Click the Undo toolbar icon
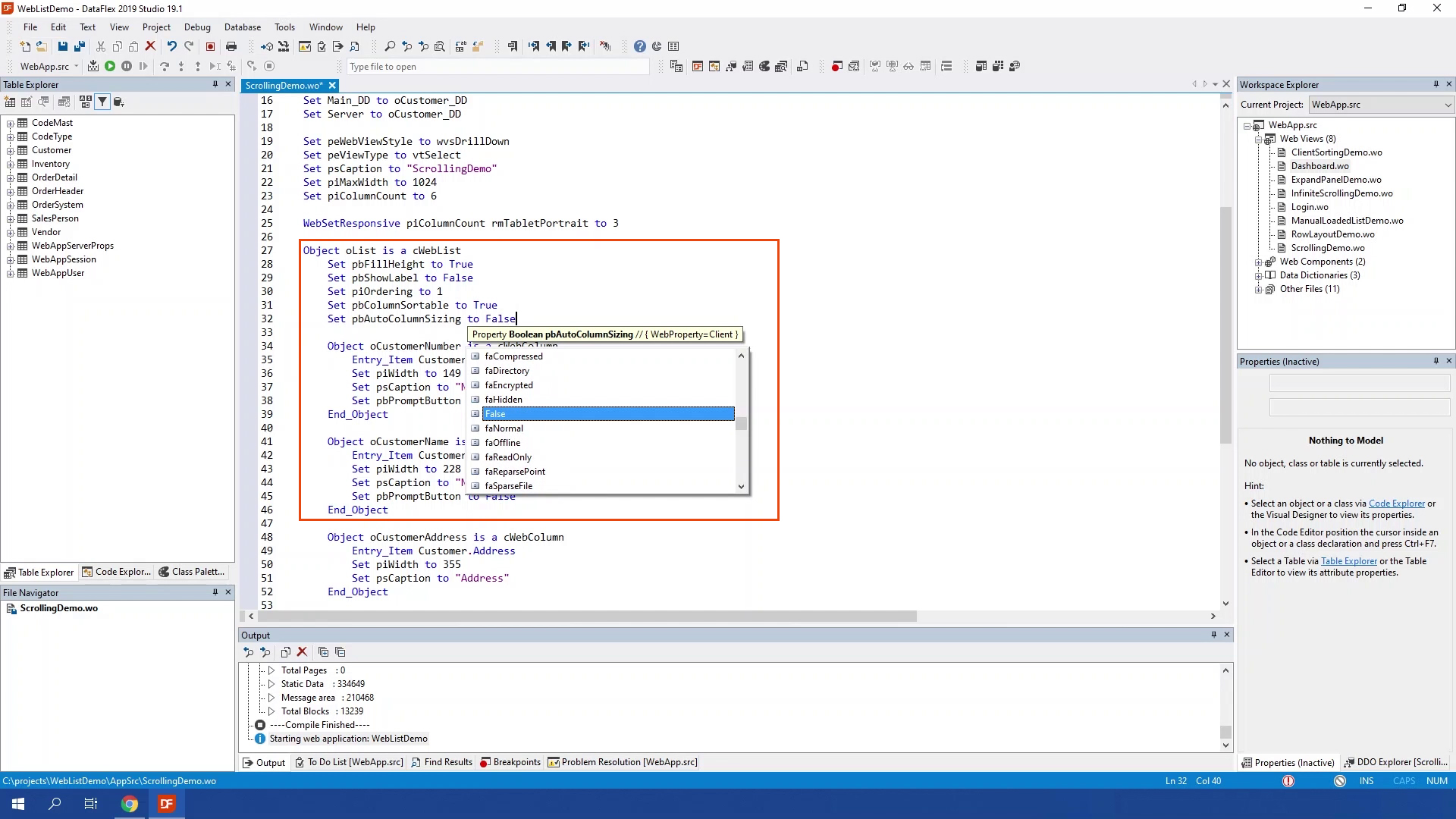The width and height of the screenshot is (1456, 819). [x=172, y=46]
